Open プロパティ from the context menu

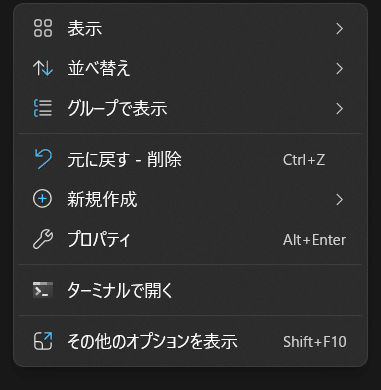(190, 239)
